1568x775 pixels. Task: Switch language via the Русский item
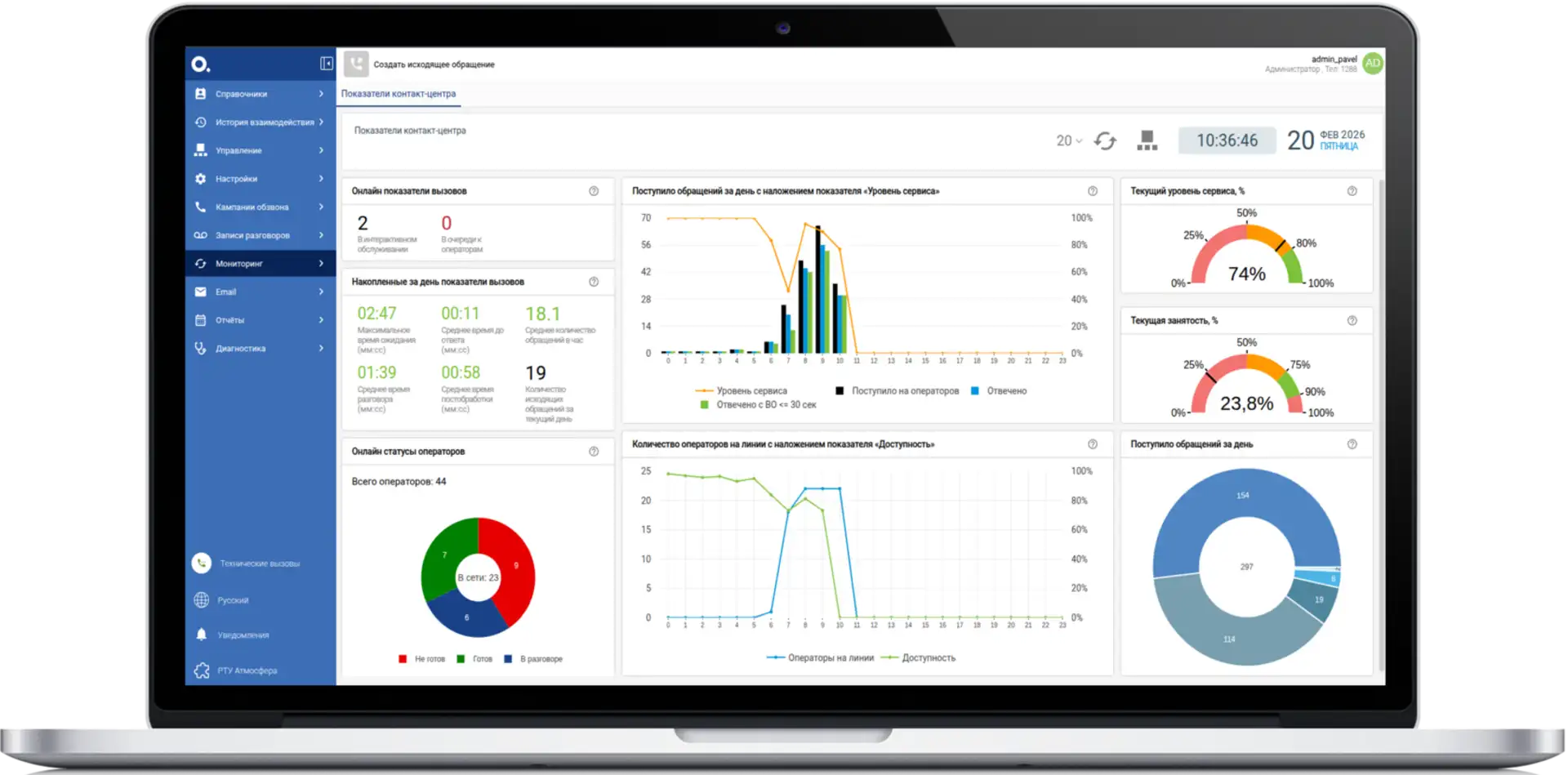233,600
